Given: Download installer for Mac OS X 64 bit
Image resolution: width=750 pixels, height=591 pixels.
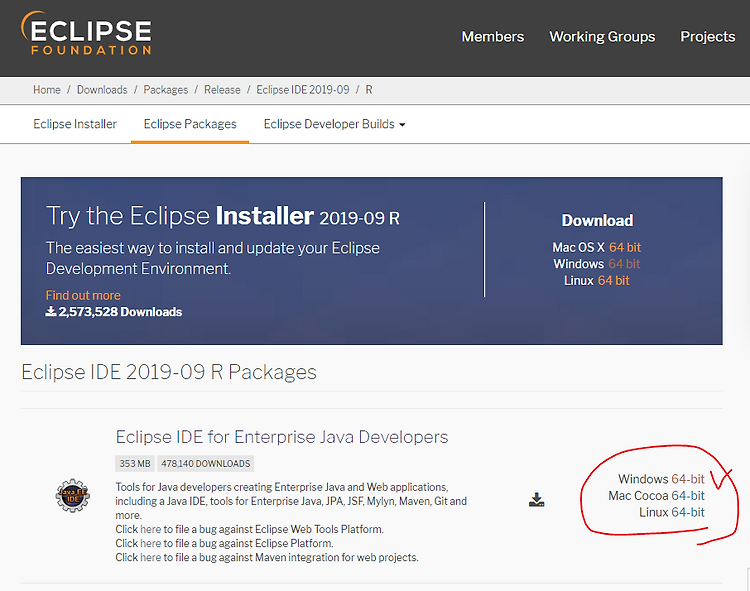Looking at the screenshot, I should (625, 247).
